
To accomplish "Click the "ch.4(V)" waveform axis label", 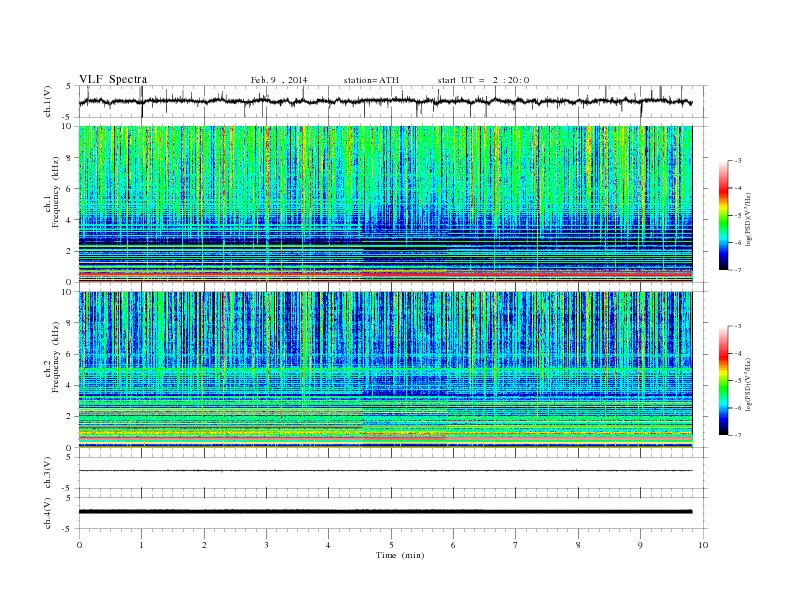I will point(47,513).
